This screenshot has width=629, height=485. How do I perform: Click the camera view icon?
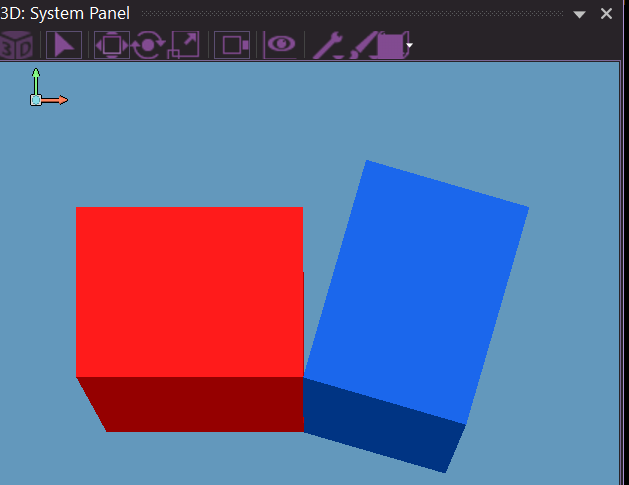tap(232, 45)
